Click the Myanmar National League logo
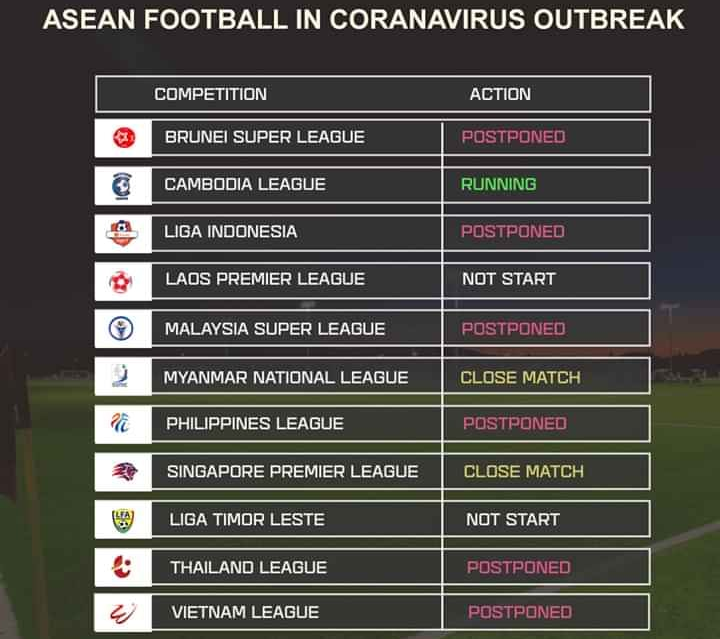The height and width of the screenshot is (639, 720). (x=122, y=376)
